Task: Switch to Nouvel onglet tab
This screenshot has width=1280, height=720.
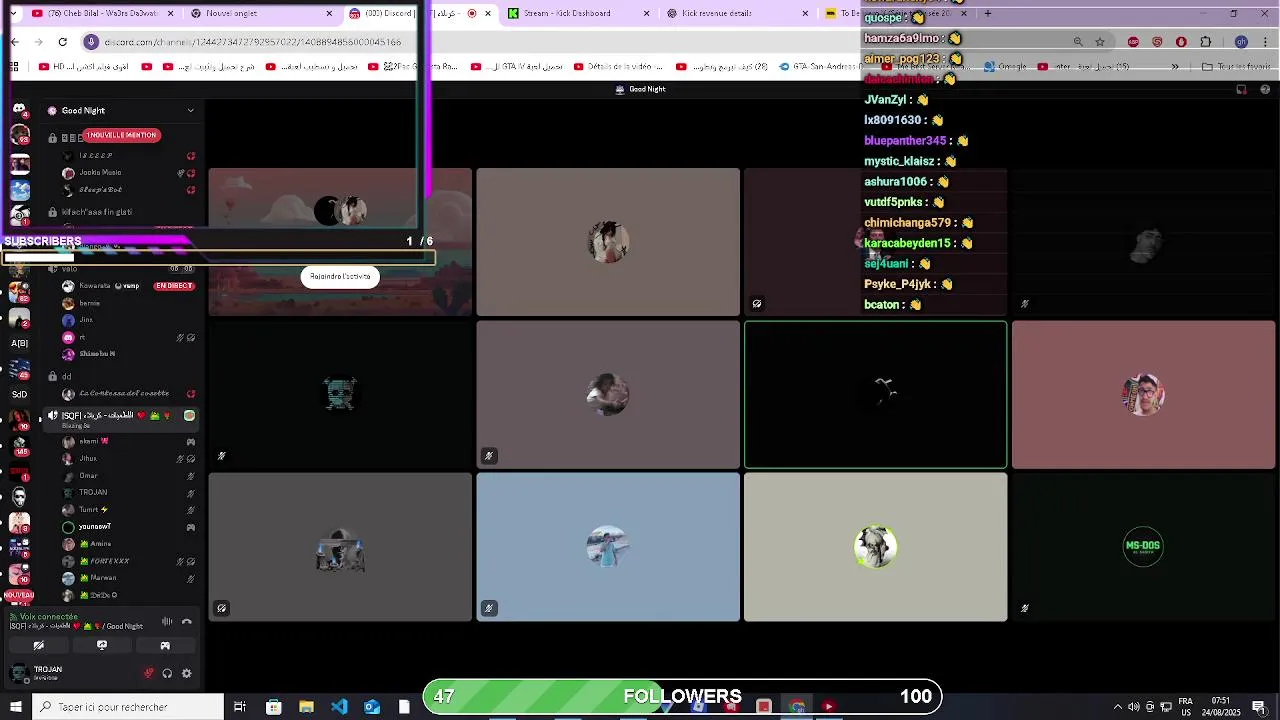Action: point(260,13)
